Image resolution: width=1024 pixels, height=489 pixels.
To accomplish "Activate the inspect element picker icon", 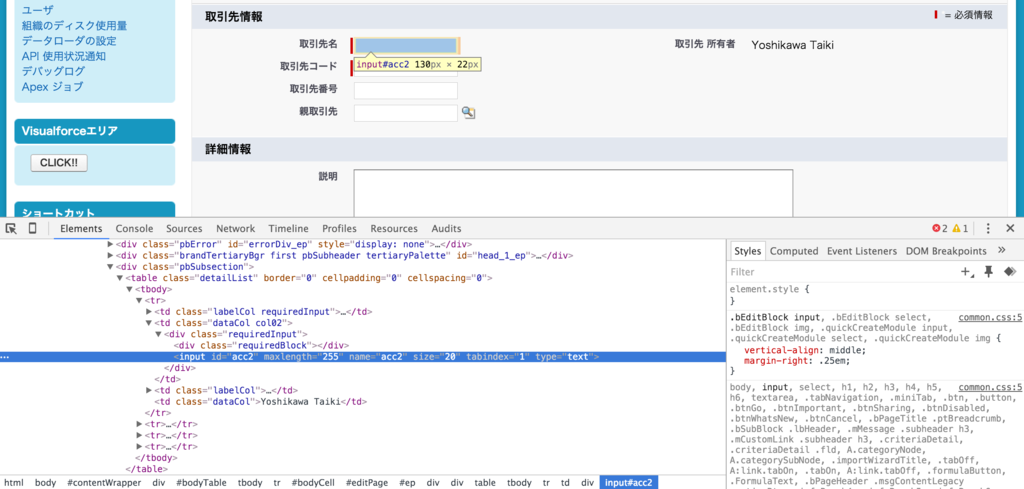I will pos(10,229).
